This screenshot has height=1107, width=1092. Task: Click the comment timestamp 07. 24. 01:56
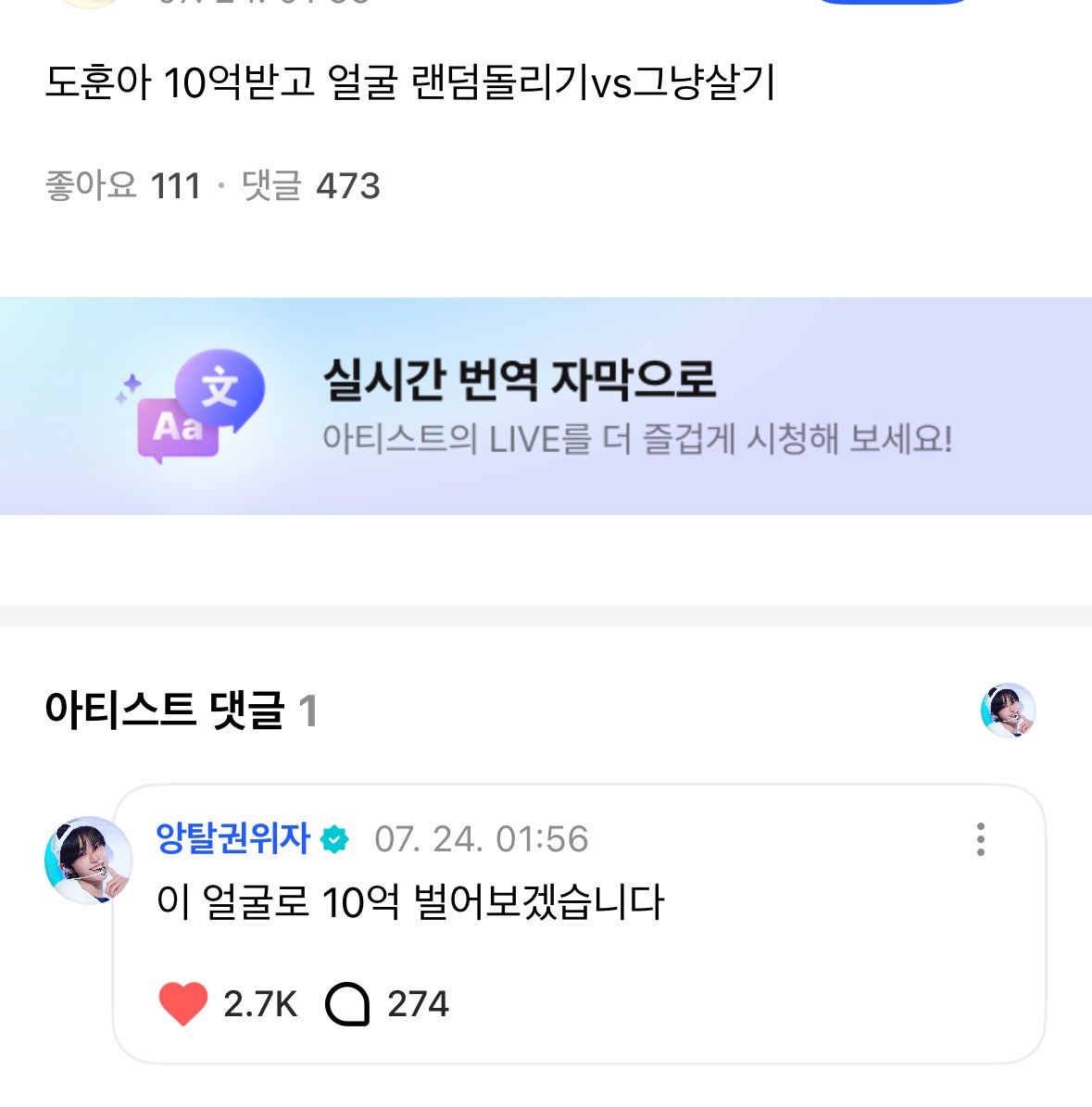(482, 839)
